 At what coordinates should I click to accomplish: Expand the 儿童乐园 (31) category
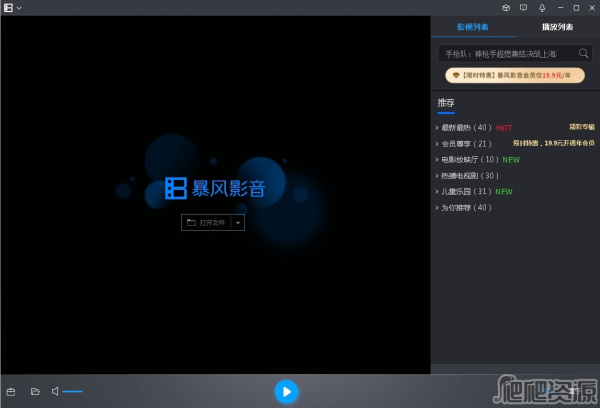pos(463,191)
